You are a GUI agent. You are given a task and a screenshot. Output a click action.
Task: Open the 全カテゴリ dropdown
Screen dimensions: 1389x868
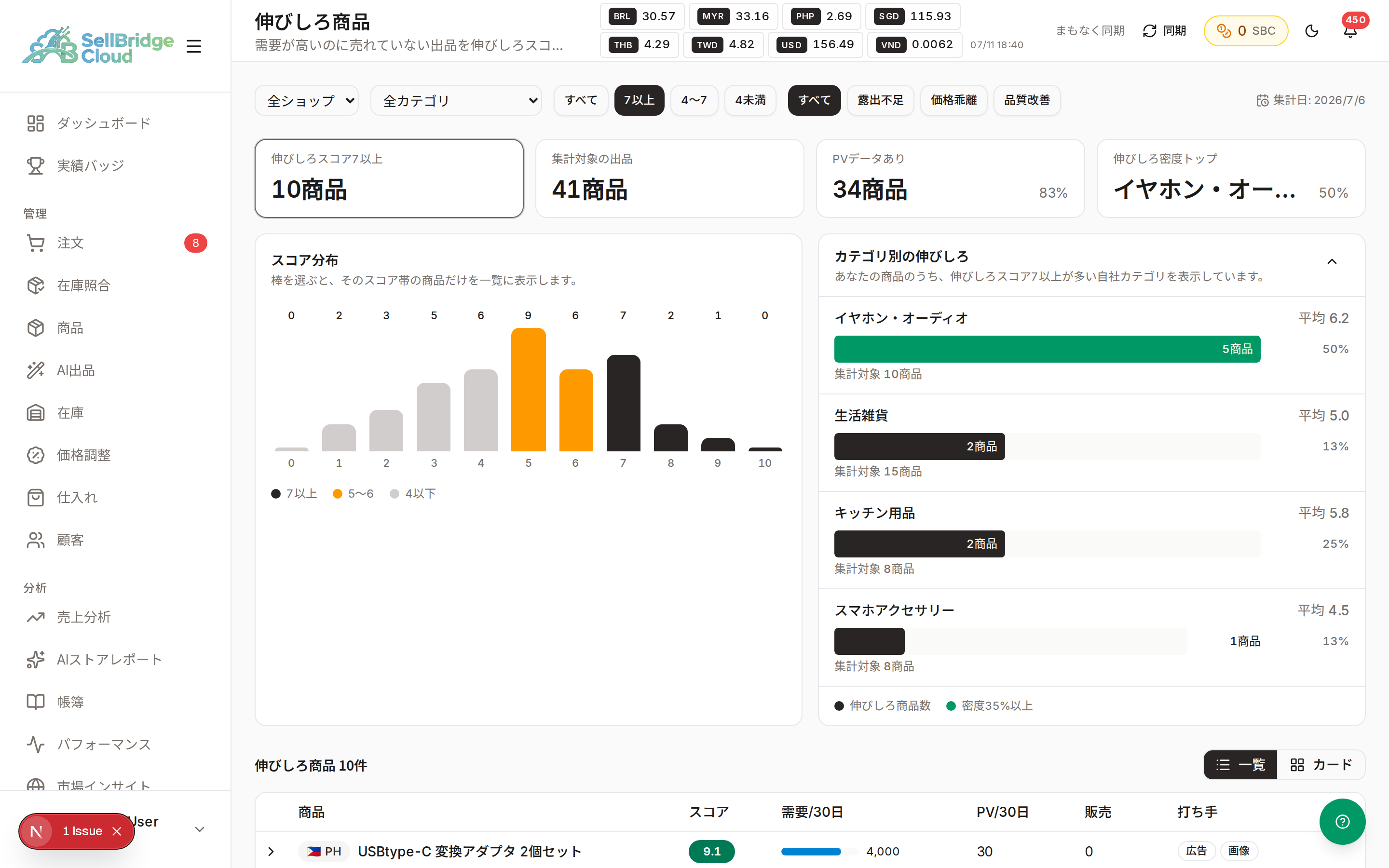456,100
